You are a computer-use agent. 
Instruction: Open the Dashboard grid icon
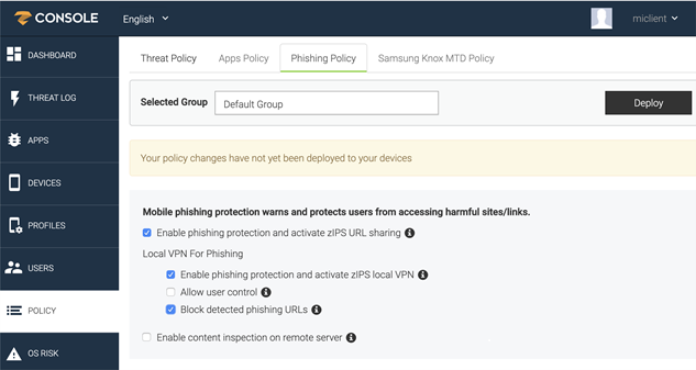click(x=14, y=54)
